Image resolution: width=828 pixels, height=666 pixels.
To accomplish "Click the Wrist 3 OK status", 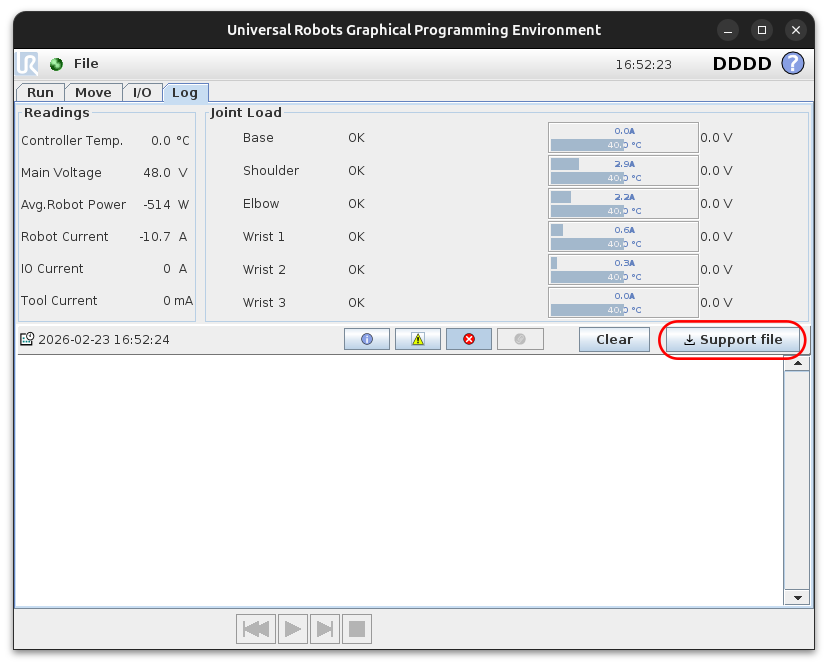I will 356,303.
